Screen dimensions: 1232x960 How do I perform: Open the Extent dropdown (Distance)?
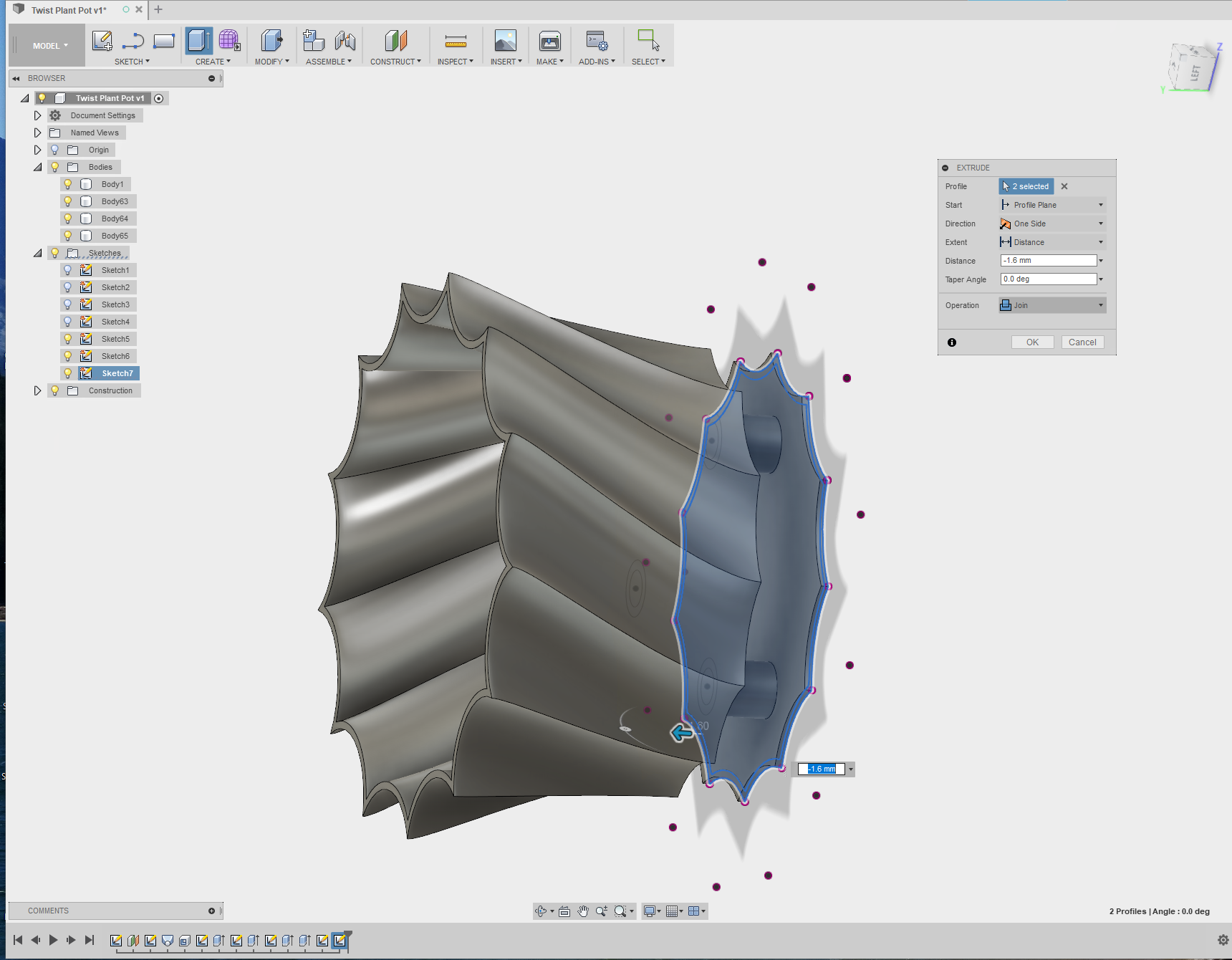coord(1052,242)
